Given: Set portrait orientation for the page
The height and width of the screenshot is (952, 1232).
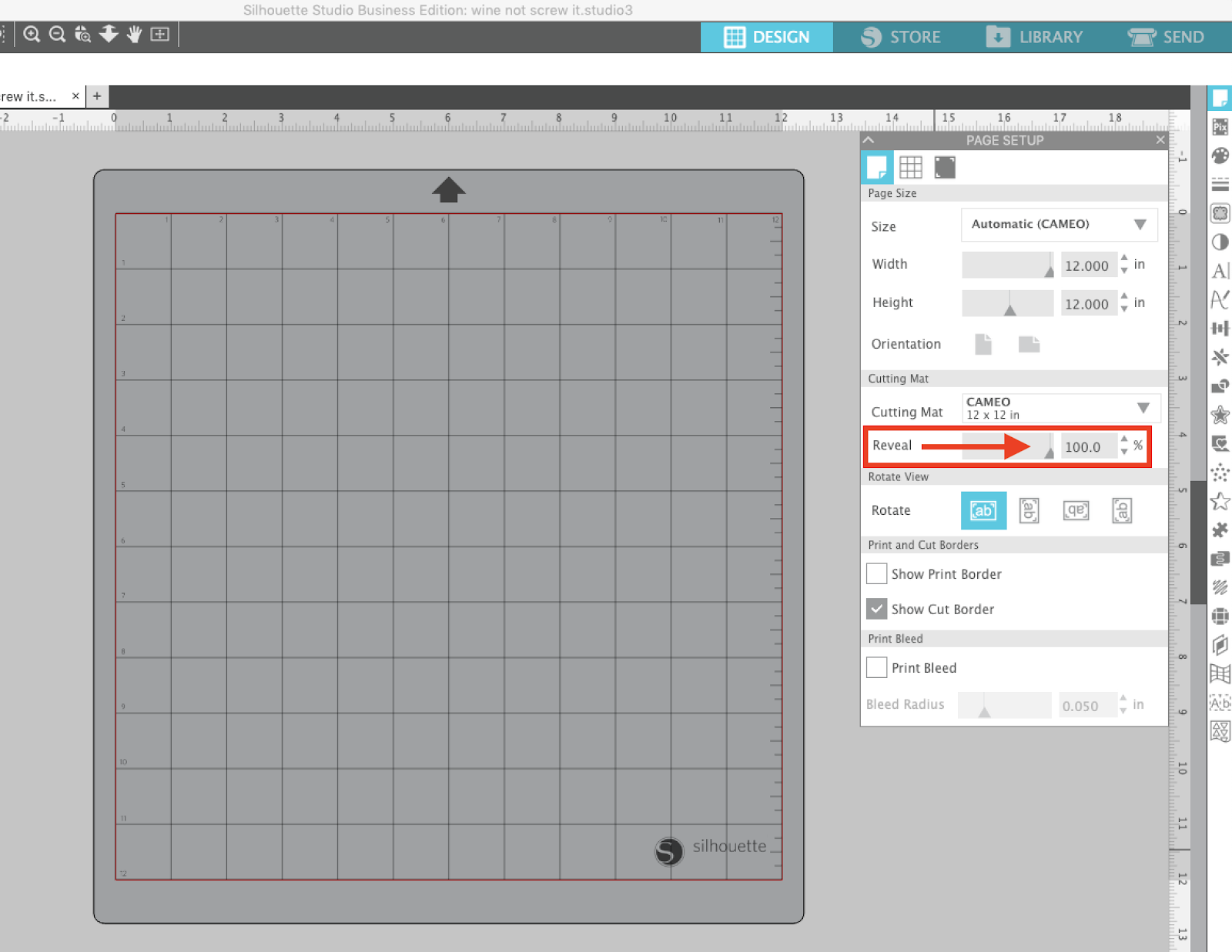Looking at the screenshot, I should [983, 344].
